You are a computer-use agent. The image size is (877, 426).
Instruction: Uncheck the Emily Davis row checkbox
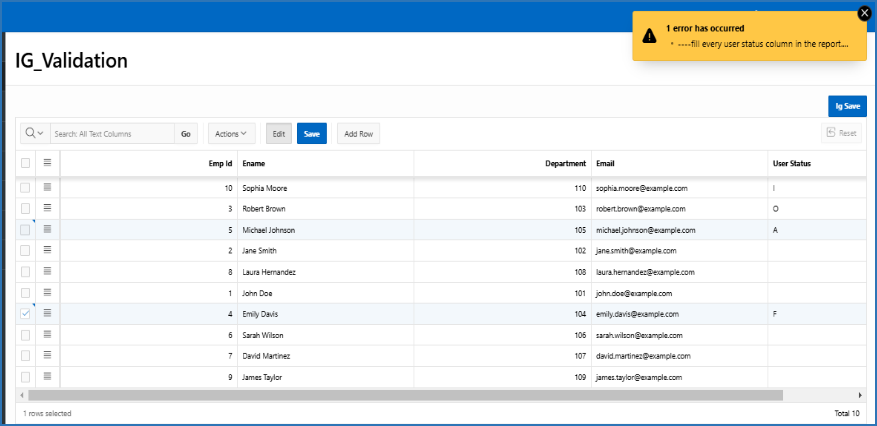26,314
